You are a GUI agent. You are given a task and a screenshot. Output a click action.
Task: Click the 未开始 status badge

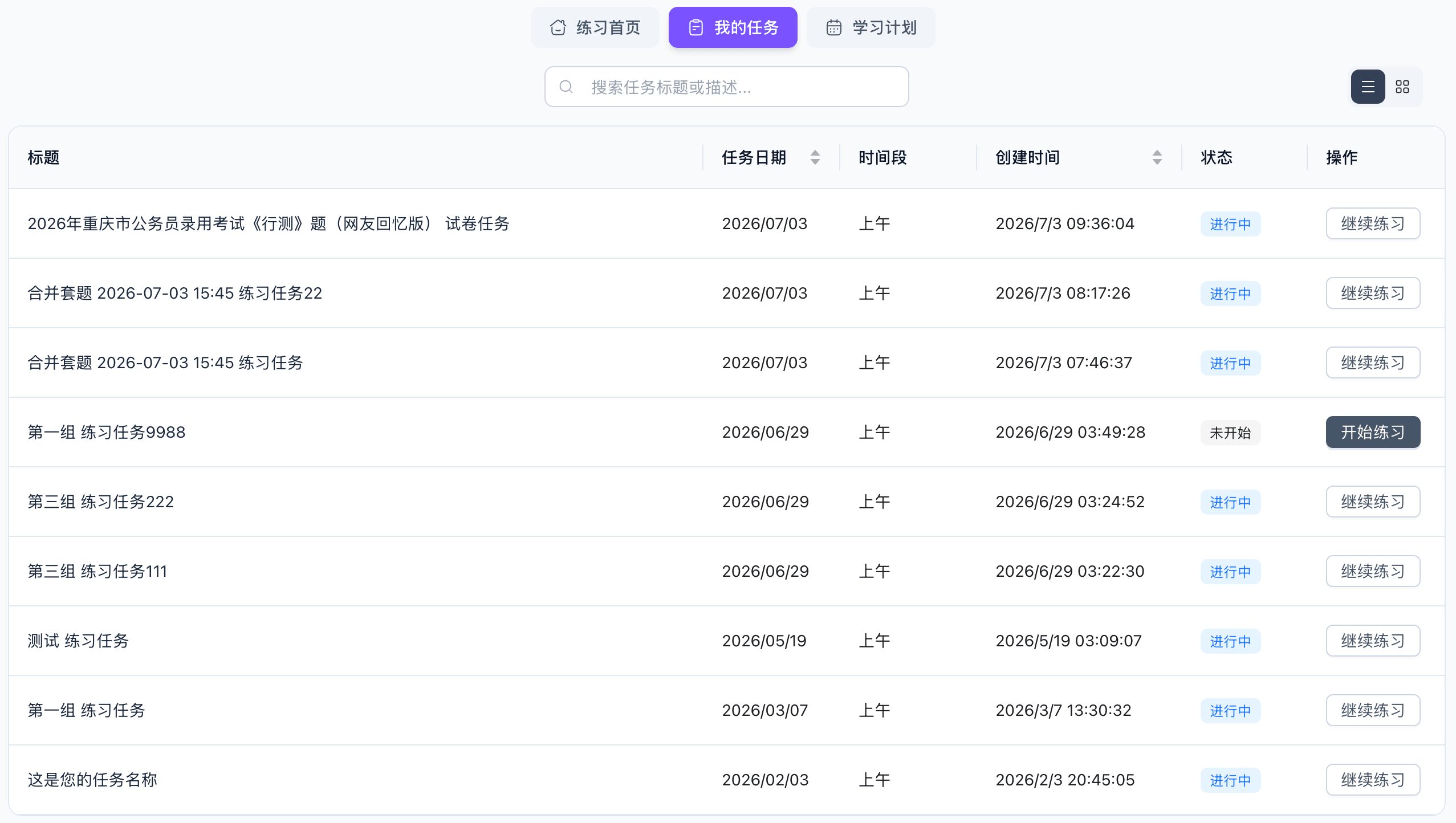pos(1230,433)
